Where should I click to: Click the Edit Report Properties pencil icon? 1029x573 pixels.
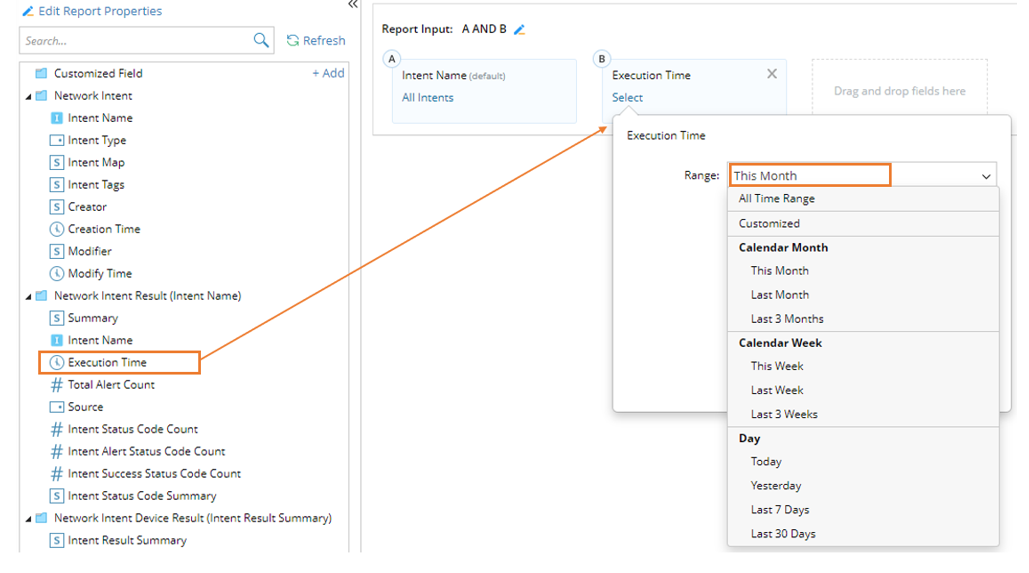coord(28,11)
